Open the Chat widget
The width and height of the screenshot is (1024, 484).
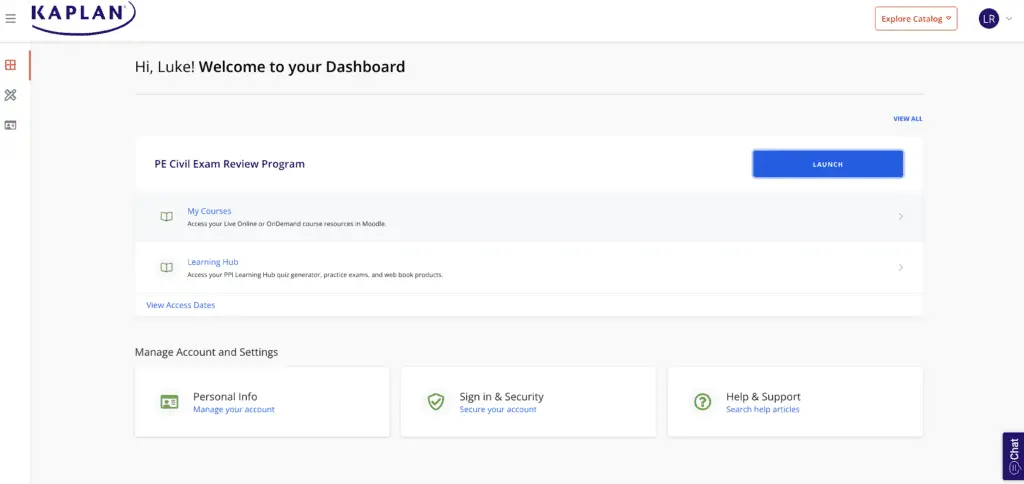[1013, 456]
